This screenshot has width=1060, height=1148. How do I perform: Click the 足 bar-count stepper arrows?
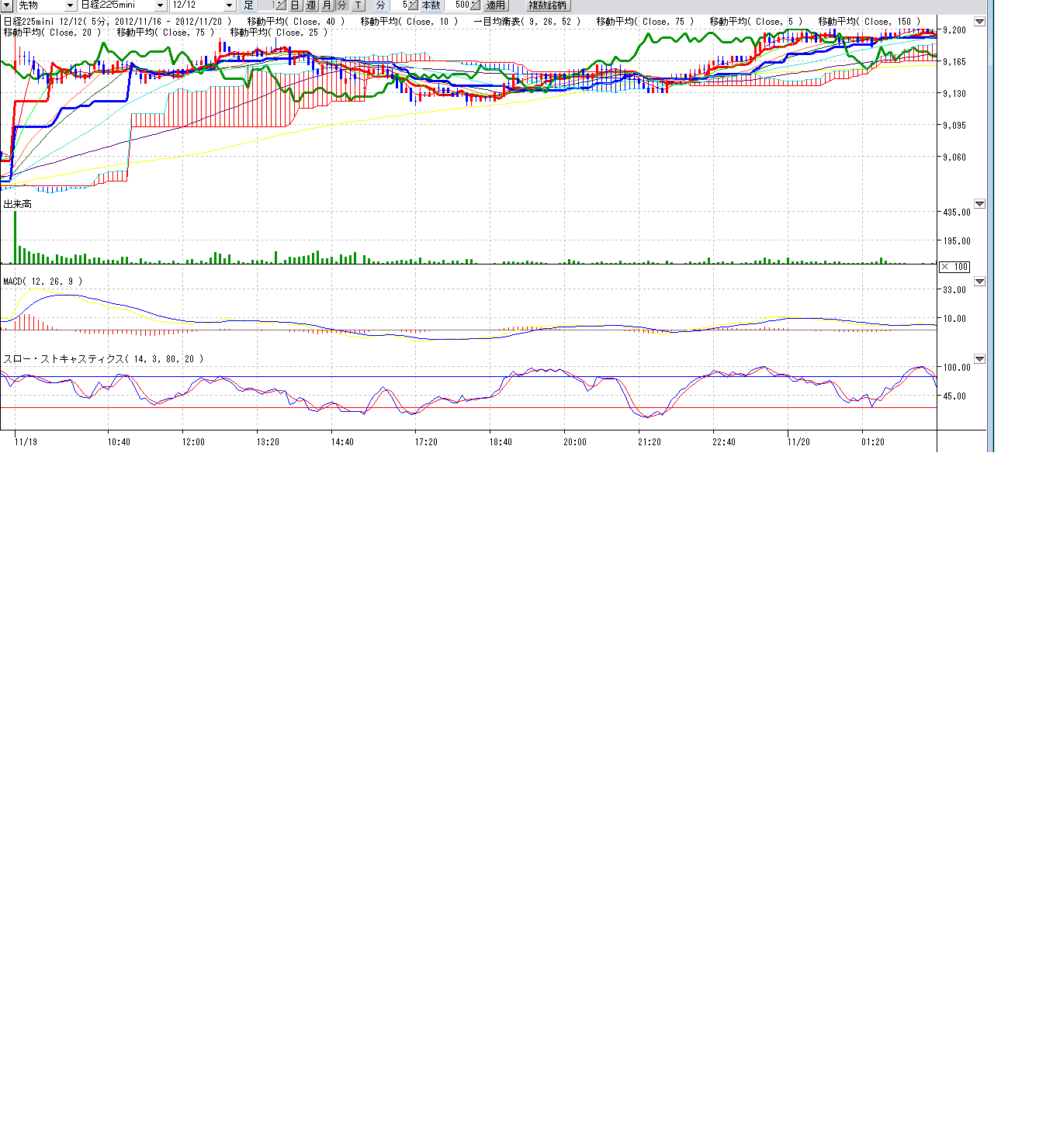pyautogui.click(x=281, y=5)
